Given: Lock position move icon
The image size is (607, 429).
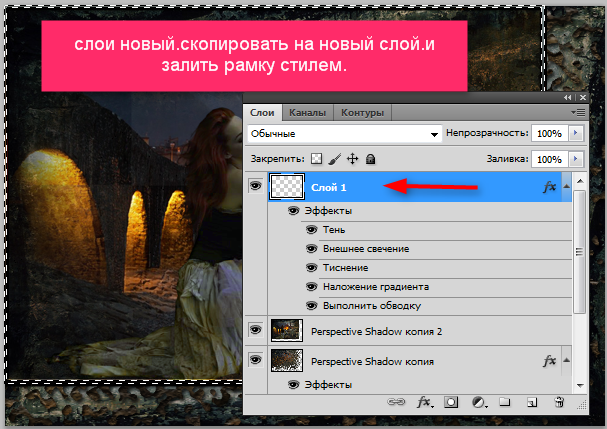Looking at the screenshot, I should pyautogui.click(x=353, y=159).
